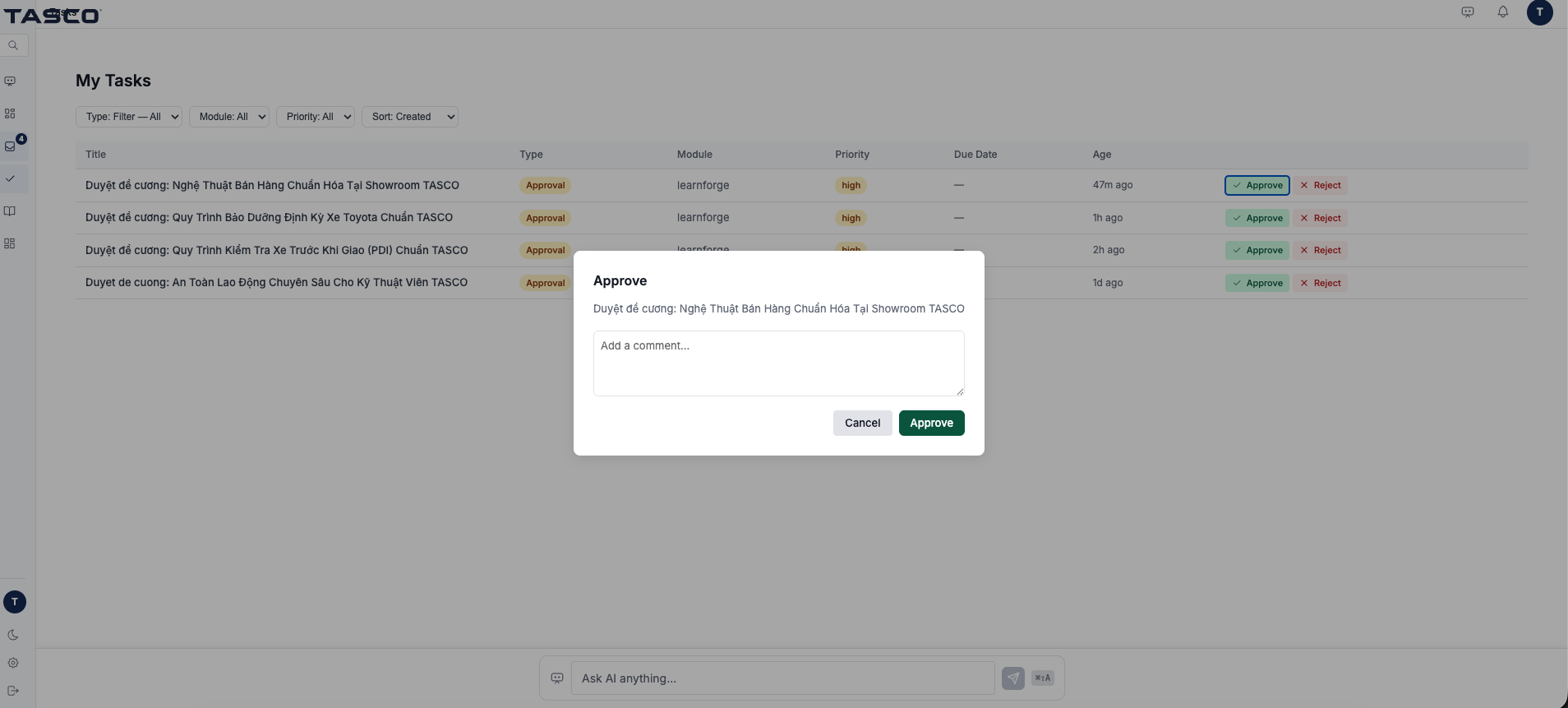
Task: Click Approval badge in An Toàn Lao Động row
Action: [x=546, y=283]
